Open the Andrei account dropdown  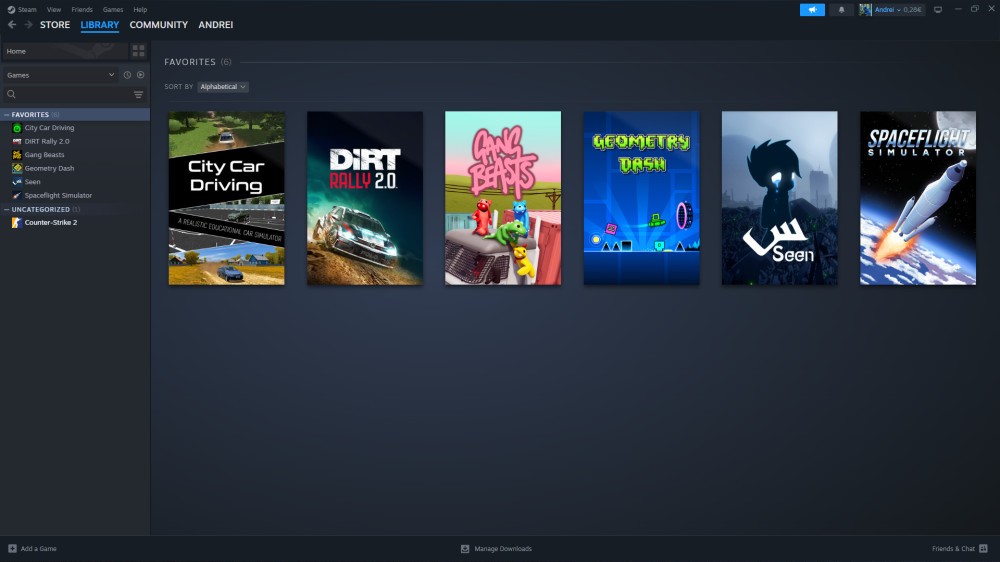[898, 10]
